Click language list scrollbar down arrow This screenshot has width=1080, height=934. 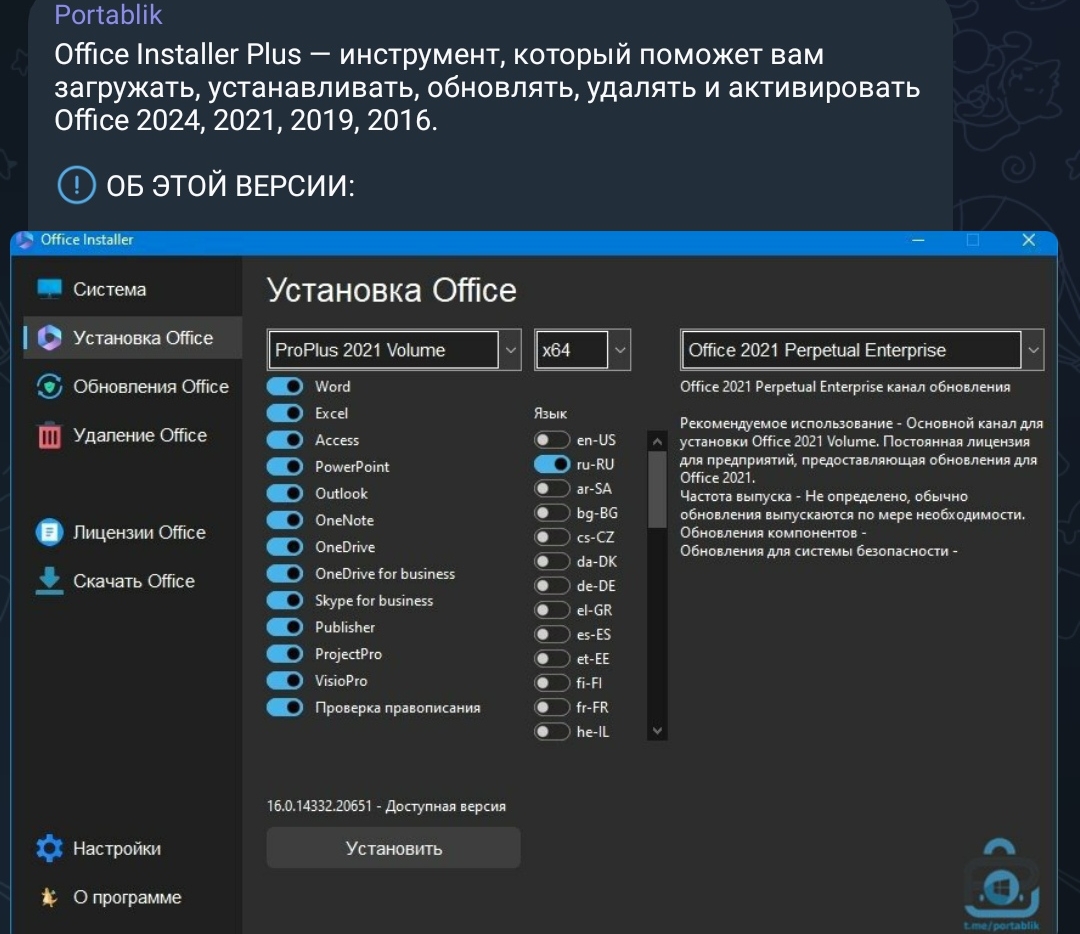657,731
